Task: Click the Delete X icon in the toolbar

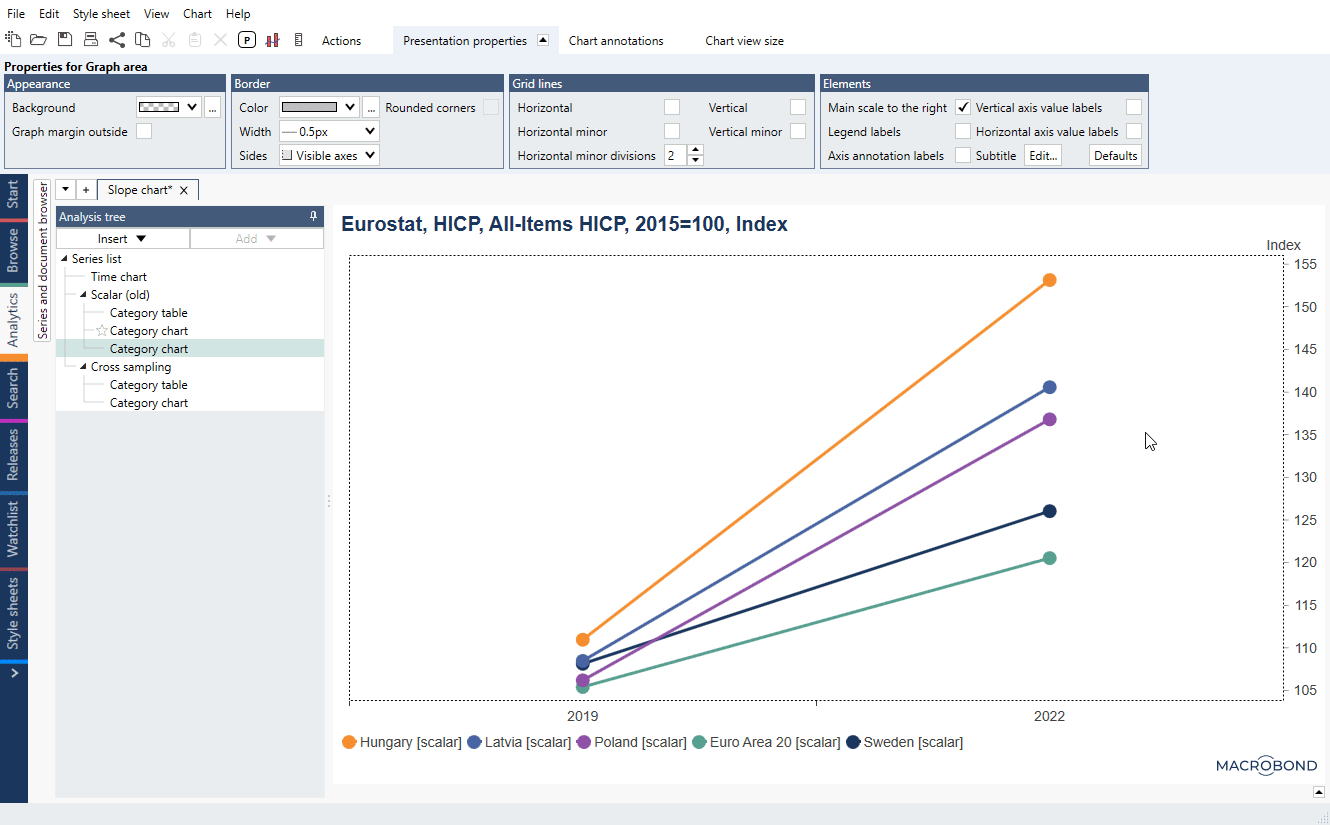Action: point(221,40)
